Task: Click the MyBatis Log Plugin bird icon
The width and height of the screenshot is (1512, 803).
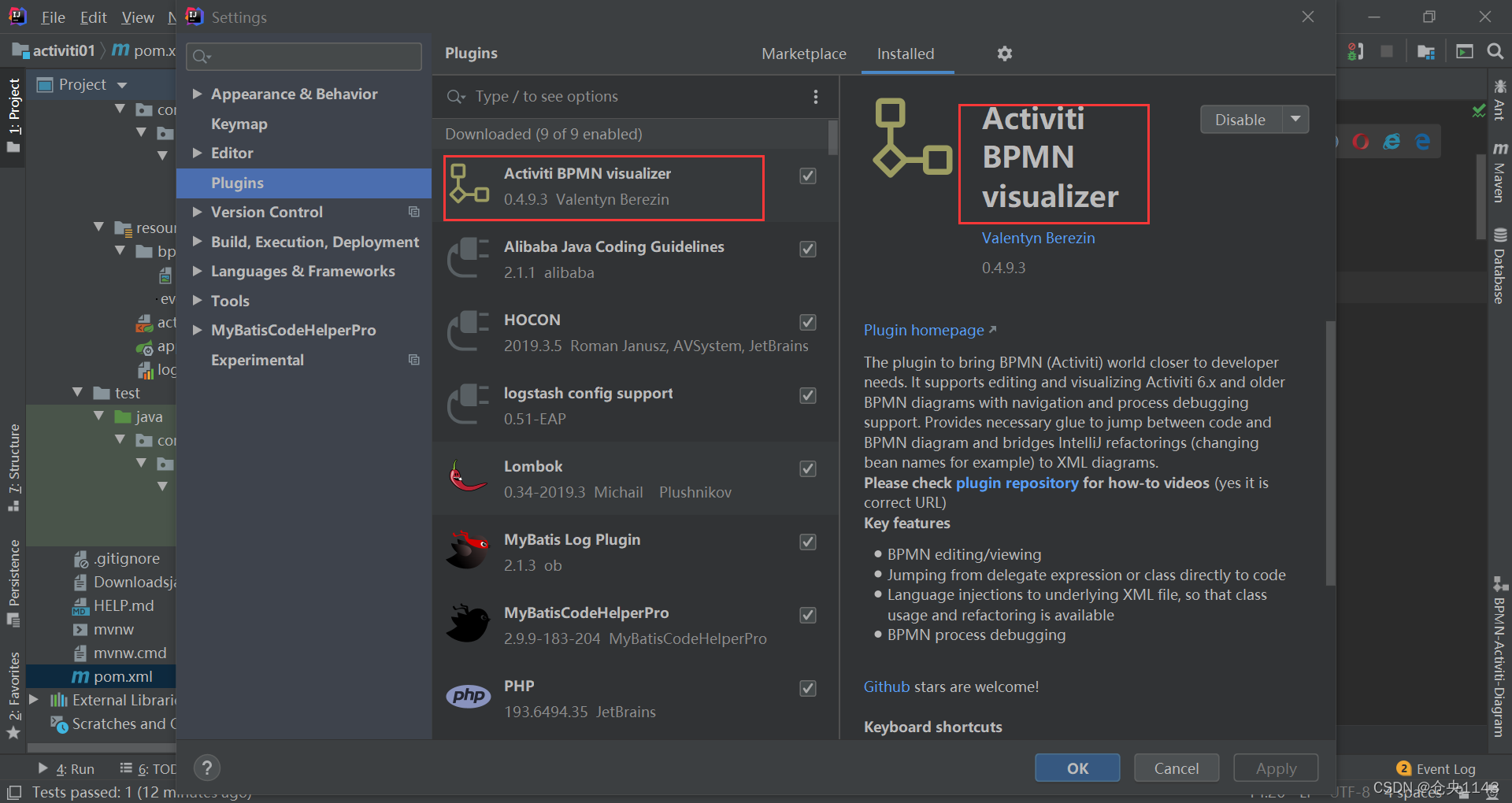Action: [x=468, y=550]
